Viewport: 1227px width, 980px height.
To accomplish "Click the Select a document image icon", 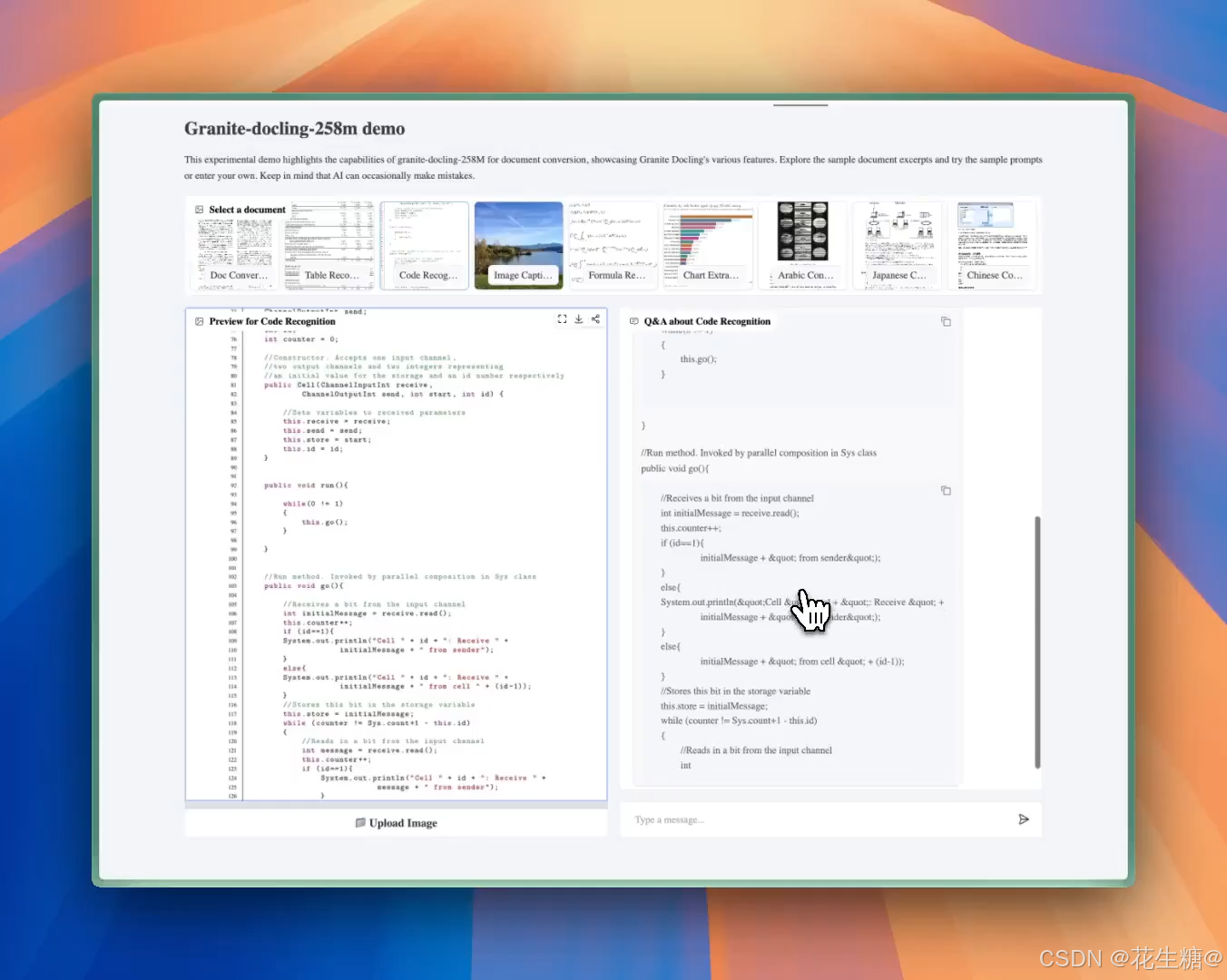I will coord(200,210).
